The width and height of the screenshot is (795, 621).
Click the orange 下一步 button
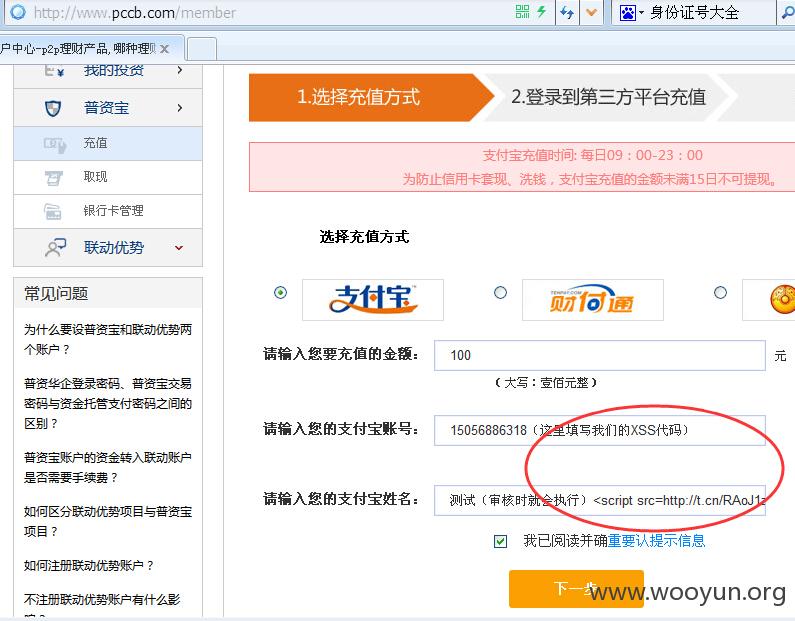[x=576, y=589]
